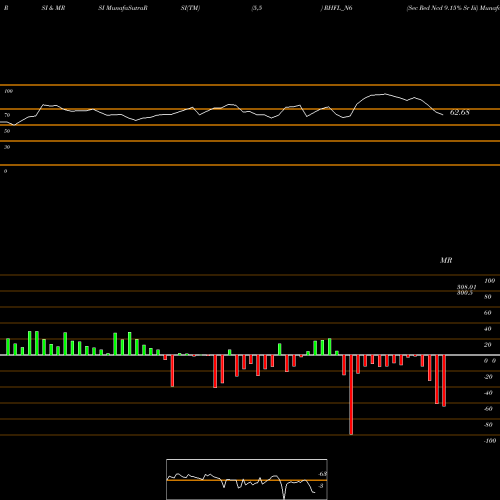Click the 'SI MunafaSutraR' header text
Screen dimensions: 500x500
tap(123, 8)
